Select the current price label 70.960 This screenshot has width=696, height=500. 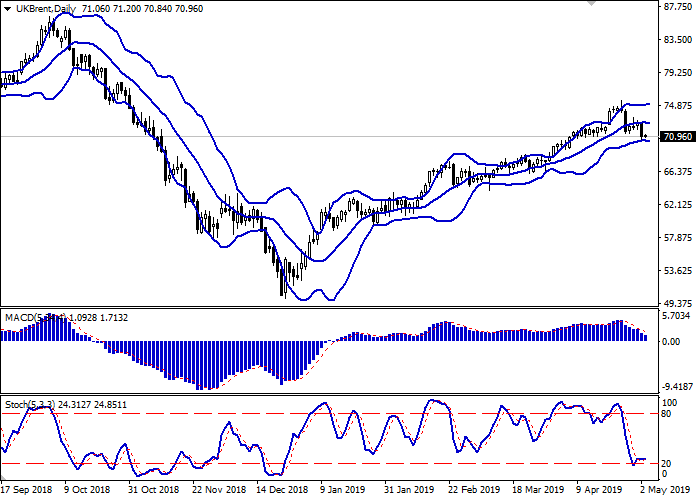(678, 137)
